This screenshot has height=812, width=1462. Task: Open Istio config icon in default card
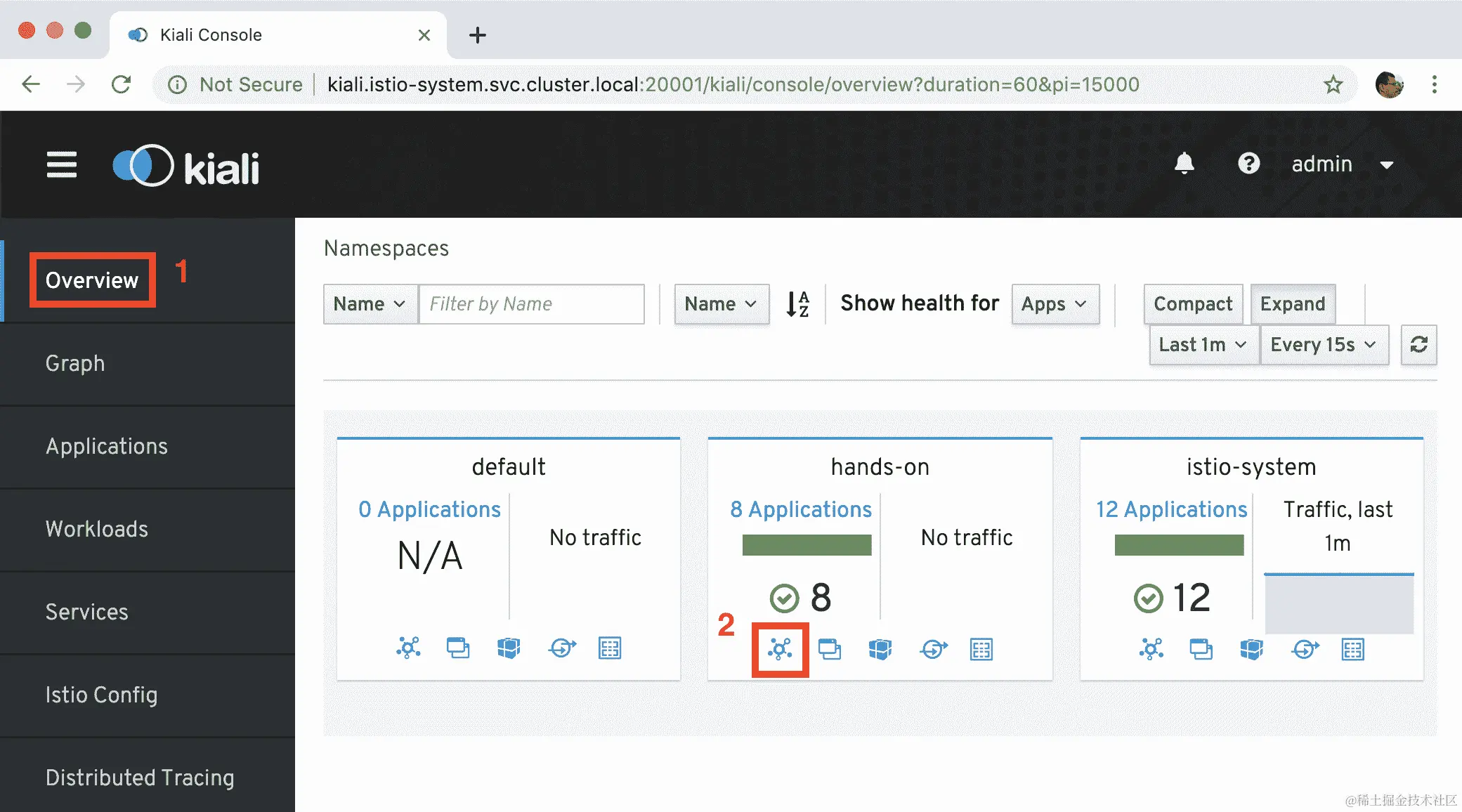610,648
